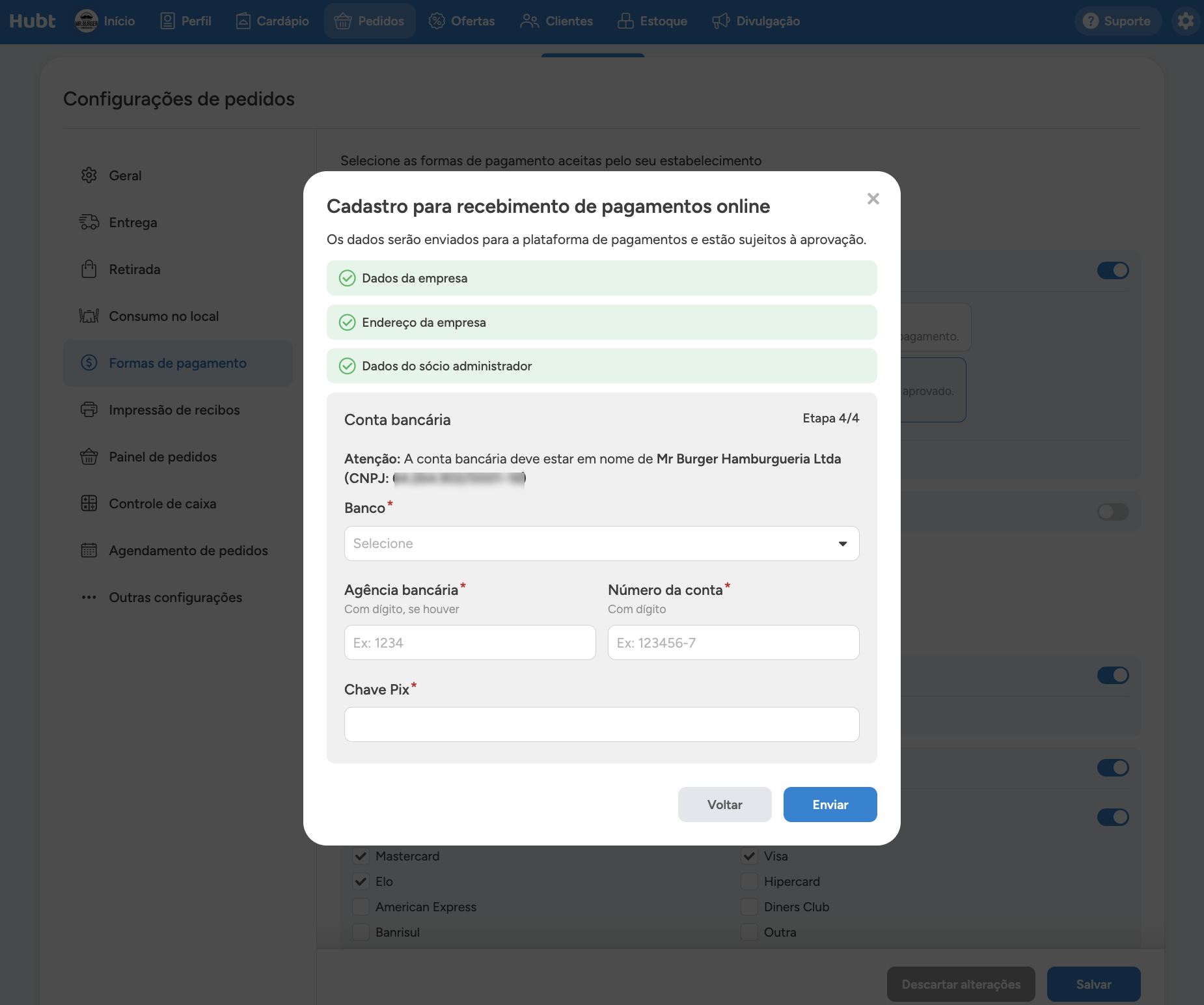Click the Painel de pedidos basket icon
This screenshot has width=1204, height=1005.
89,456
